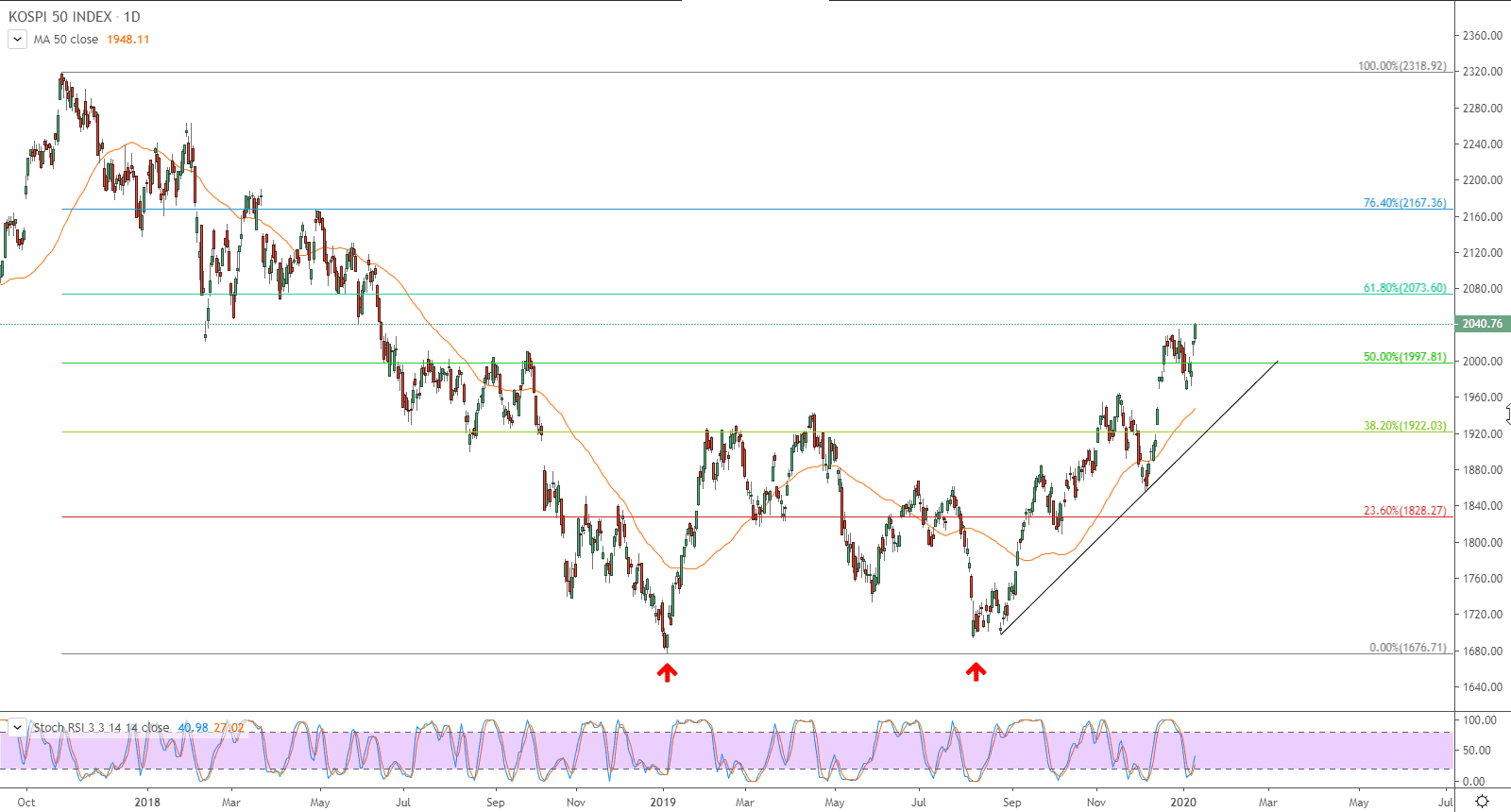Screen dimensions: 1511x812
Task: Click the Stoch RSI 0.00 axis label
Action: (x=1473, y=782)
